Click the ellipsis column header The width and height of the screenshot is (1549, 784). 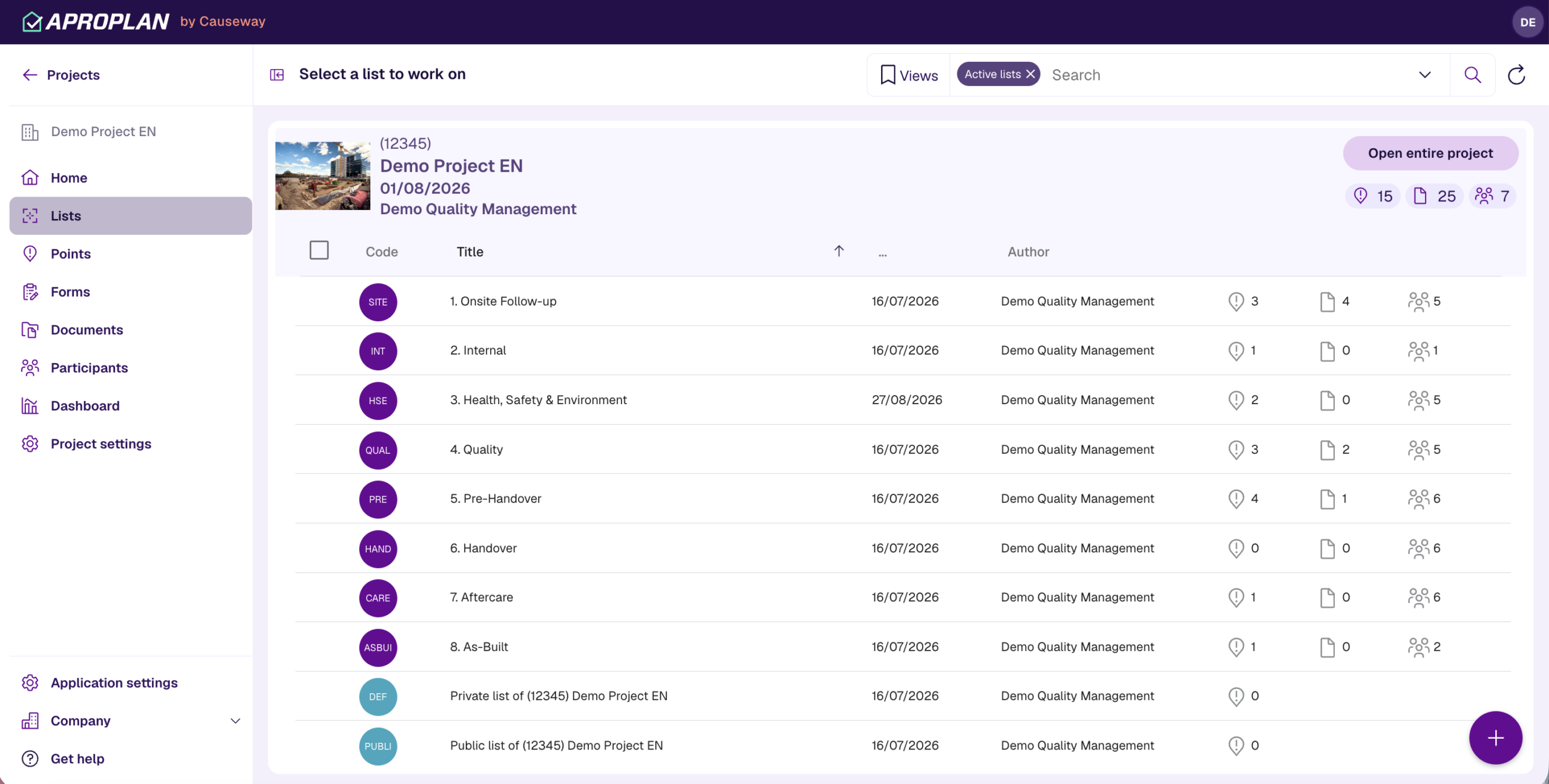883,253
